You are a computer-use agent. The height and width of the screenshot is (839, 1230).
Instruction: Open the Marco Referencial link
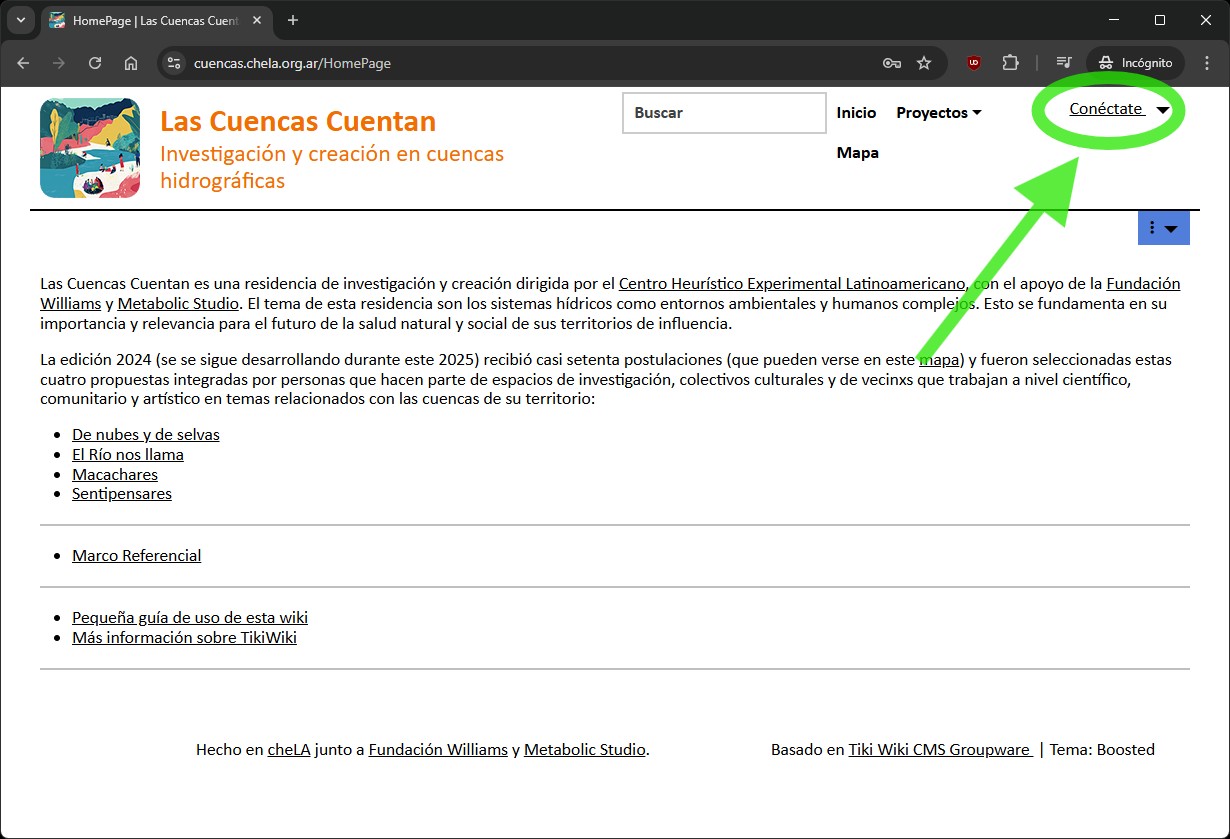tap(136, 556)
